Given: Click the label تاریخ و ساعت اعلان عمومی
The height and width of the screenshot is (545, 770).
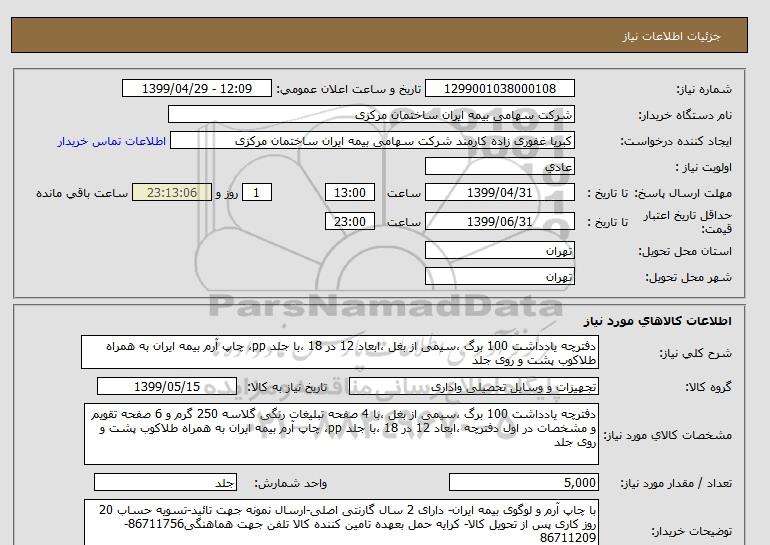Looking at the screenshot, I should click(x=349, y=89).
